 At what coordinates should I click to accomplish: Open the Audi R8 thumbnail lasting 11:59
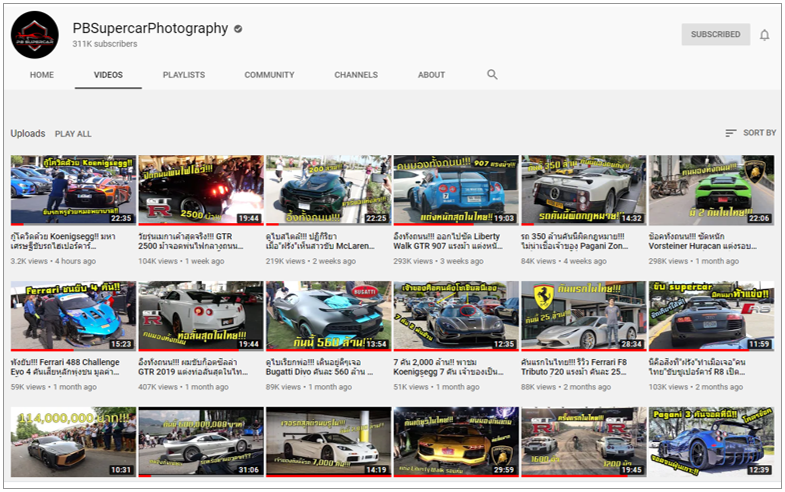[711, 316]
